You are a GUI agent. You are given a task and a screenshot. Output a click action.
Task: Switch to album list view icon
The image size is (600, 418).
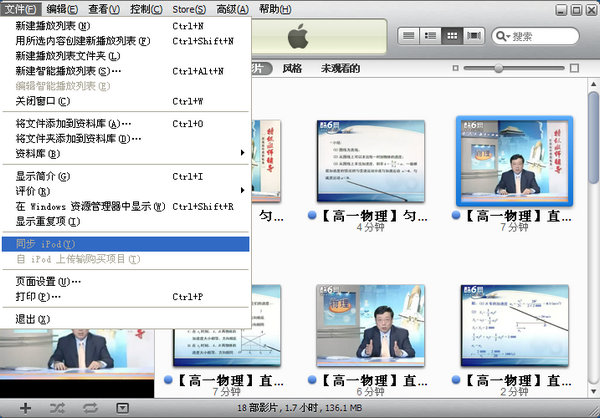pos(430,36)
